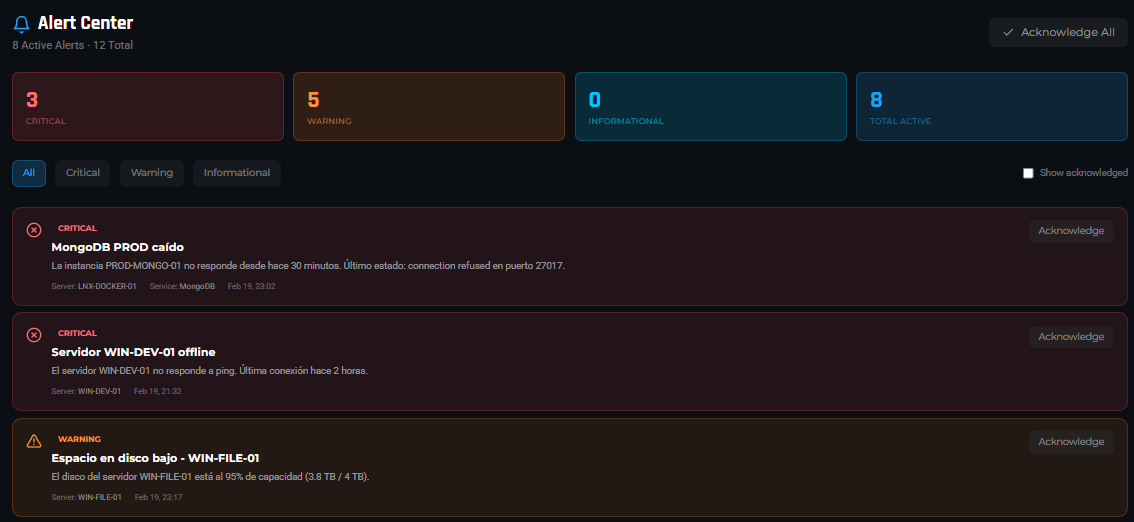Open the Espacio en disco bajo alert title
The height and width of the screenshot is (522, 1134).
coord(155,458)
